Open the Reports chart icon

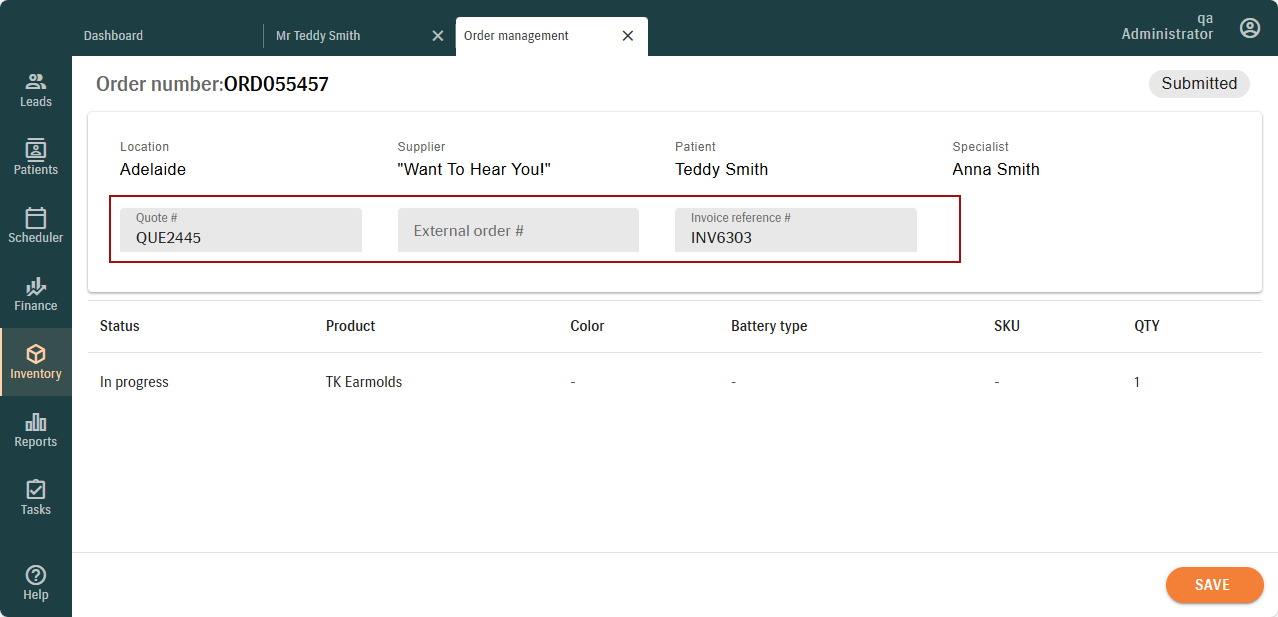(x=36, y=422)
